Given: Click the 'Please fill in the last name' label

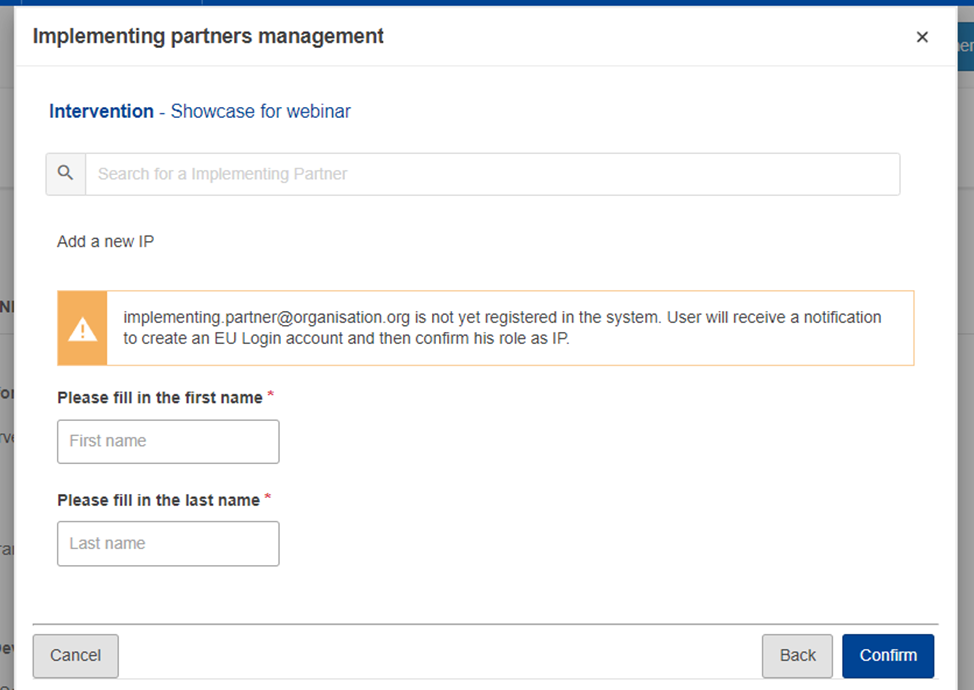Looking at the screenshot, I should point(158,500).
